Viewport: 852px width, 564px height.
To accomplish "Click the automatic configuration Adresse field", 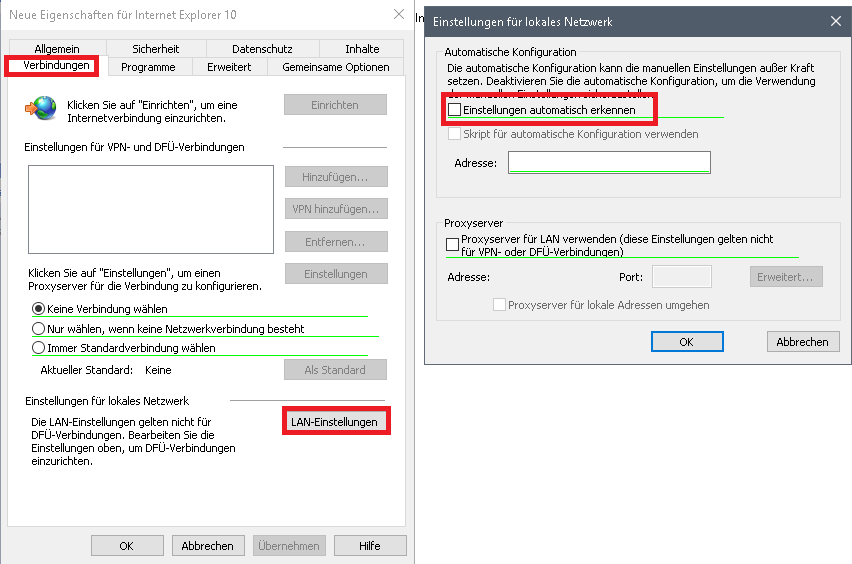I will click(609, 162).
